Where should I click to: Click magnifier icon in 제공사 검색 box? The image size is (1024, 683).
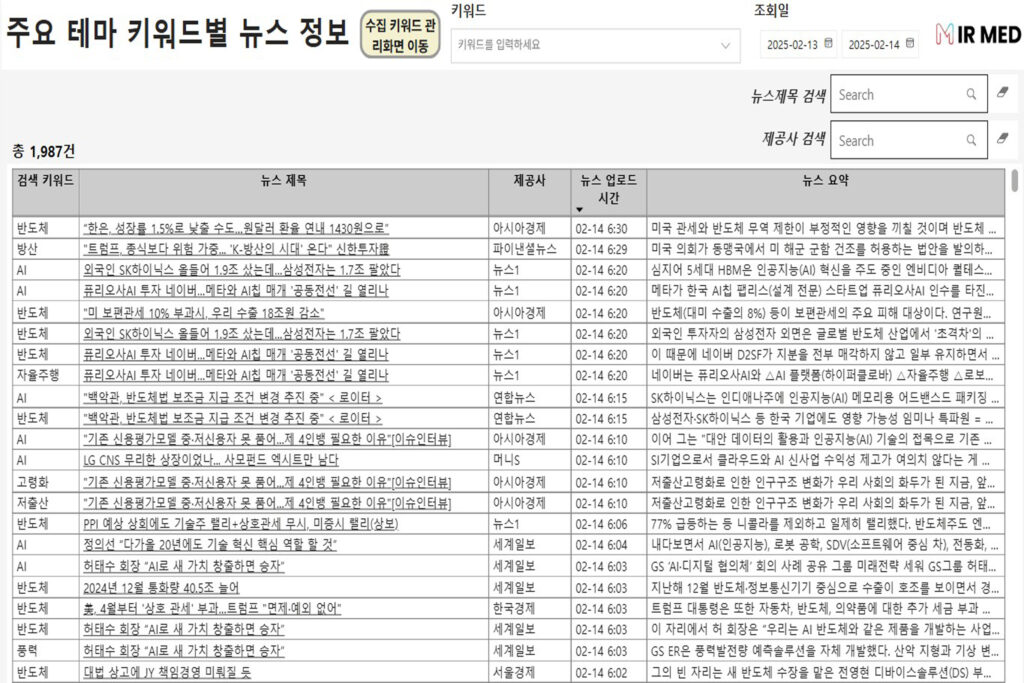tap(971, 140)
